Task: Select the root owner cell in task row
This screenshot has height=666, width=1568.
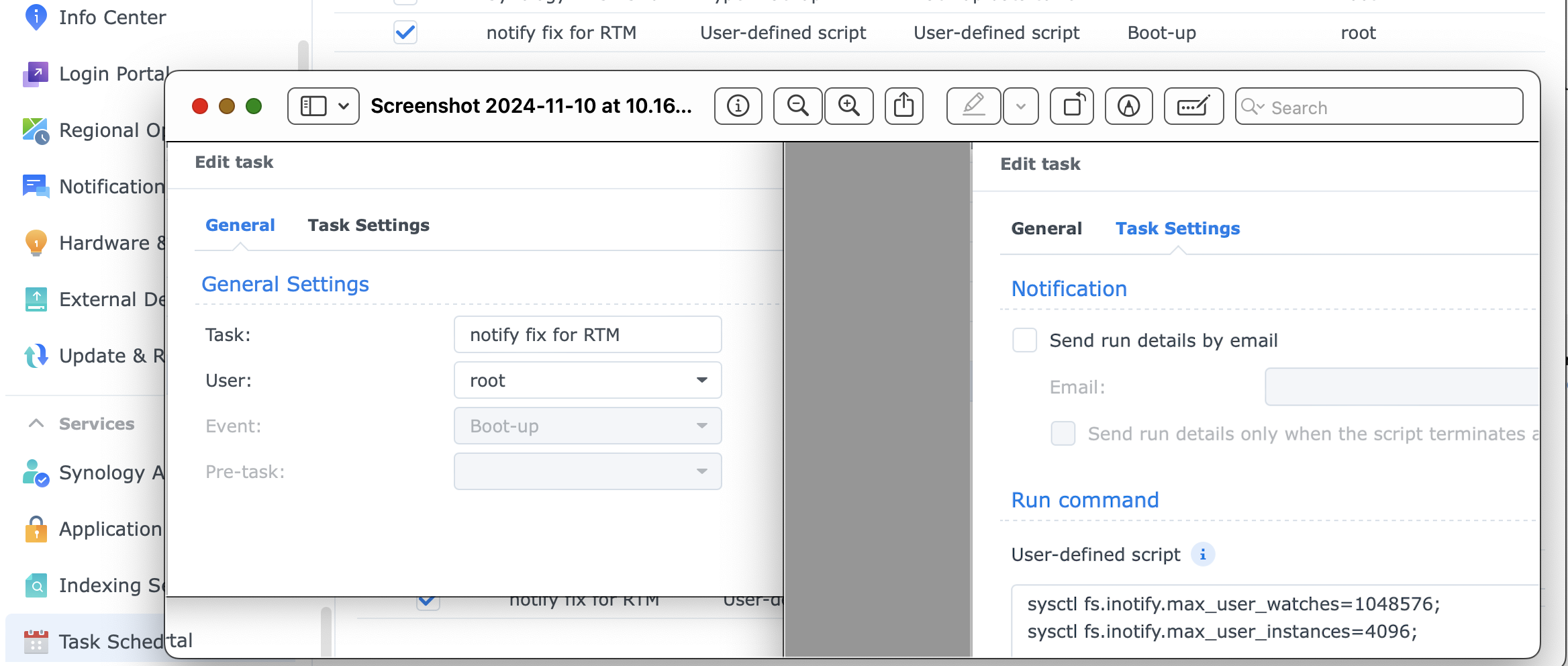Action: coord(1359,33)
